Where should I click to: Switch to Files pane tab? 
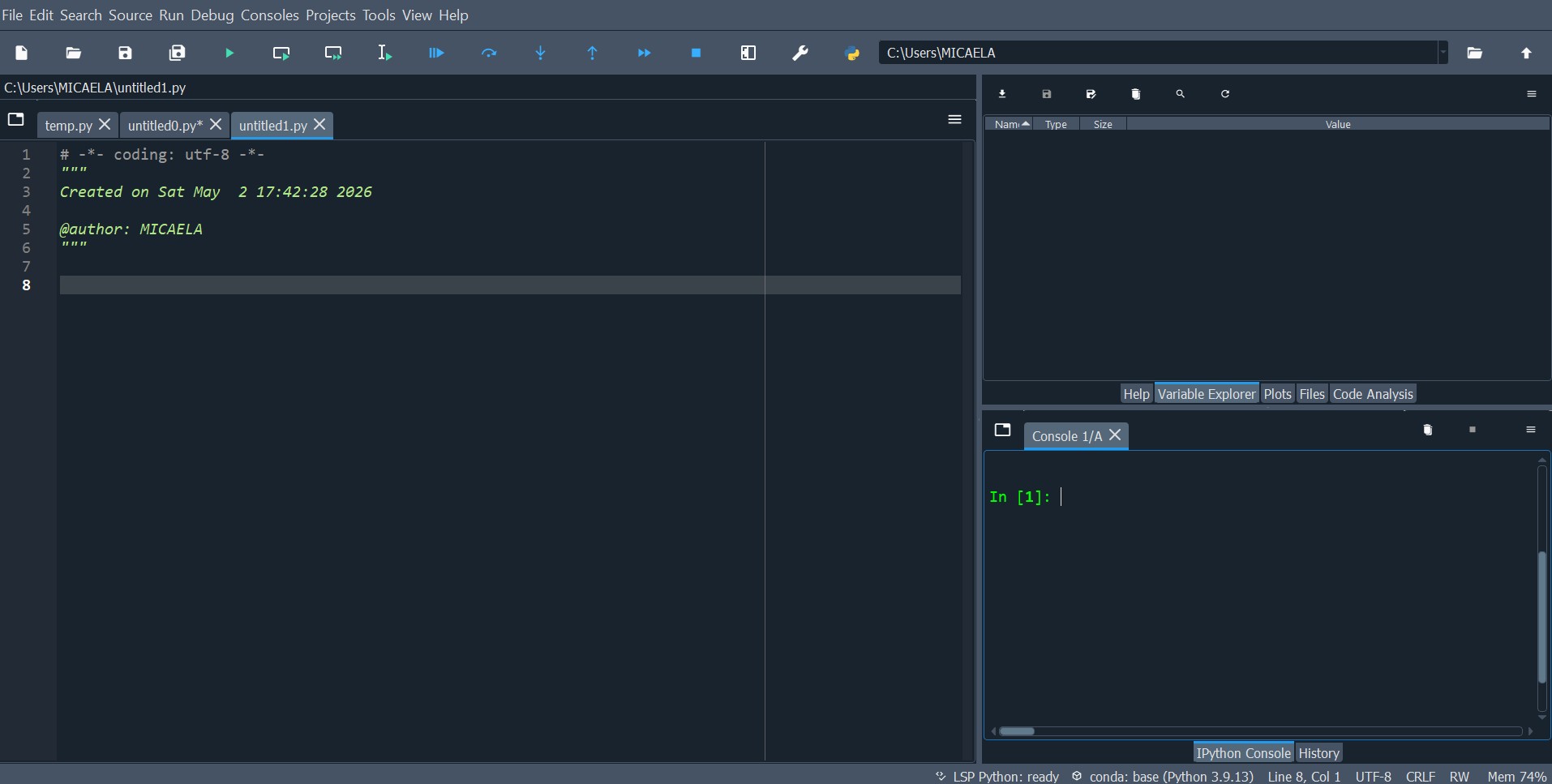point(1311,394)
